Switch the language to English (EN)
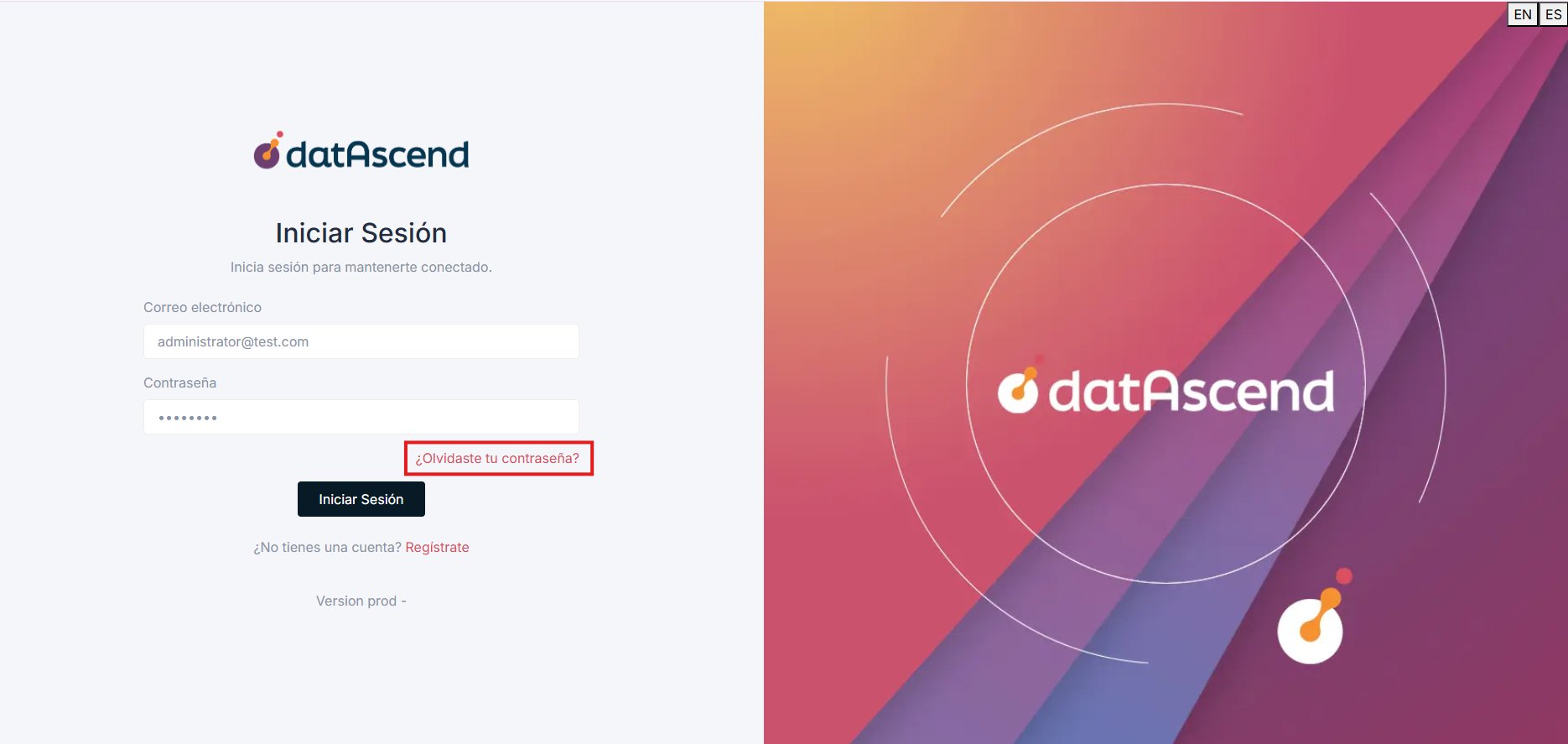Viewport: 1568px width, 744px height. click(x=1522, y=14)
